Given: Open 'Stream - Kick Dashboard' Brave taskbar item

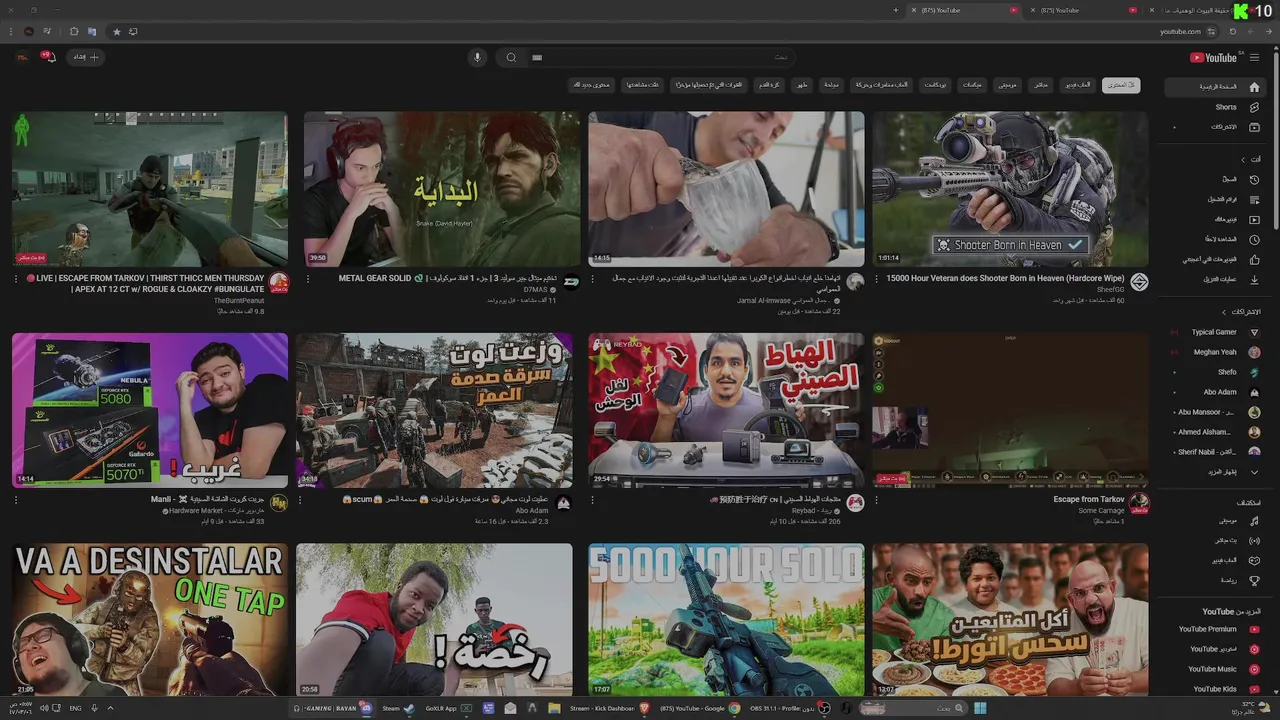Looking at the screenshot, I should 608,708.
